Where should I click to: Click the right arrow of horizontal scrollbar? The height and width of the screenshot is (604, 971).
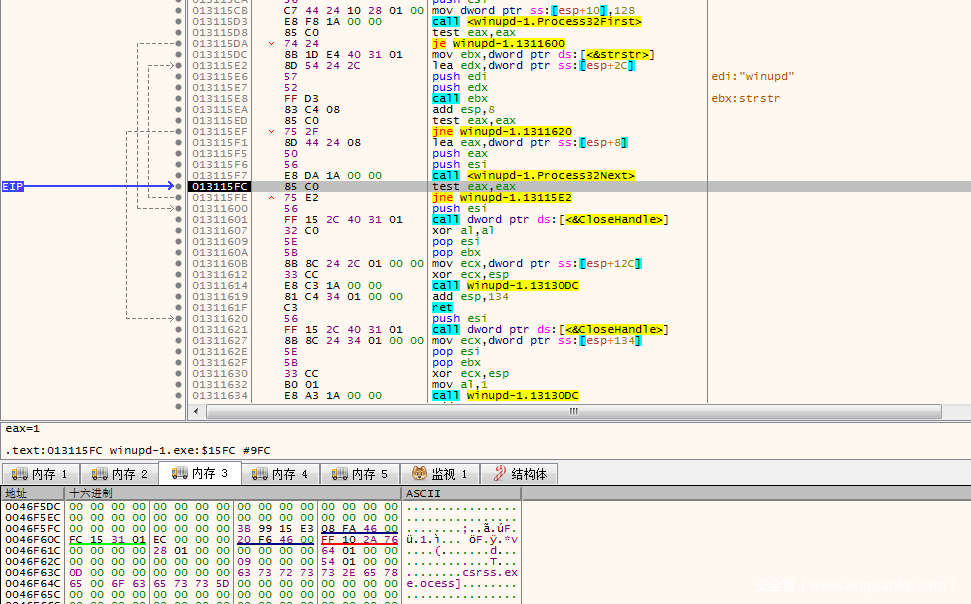coord(935,411)
